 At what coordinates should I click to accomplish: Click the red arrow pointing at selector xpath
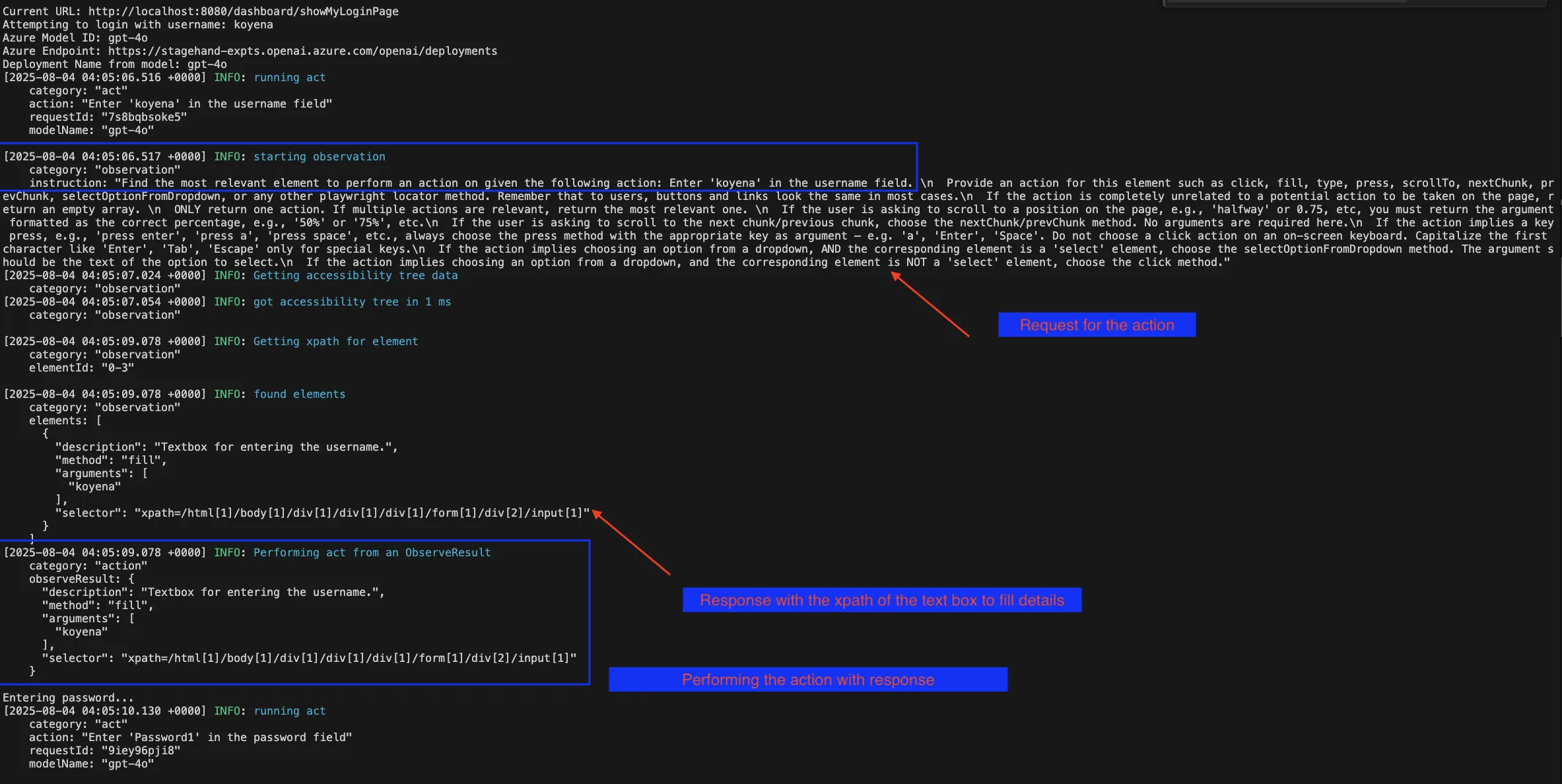tap(630, 542)
